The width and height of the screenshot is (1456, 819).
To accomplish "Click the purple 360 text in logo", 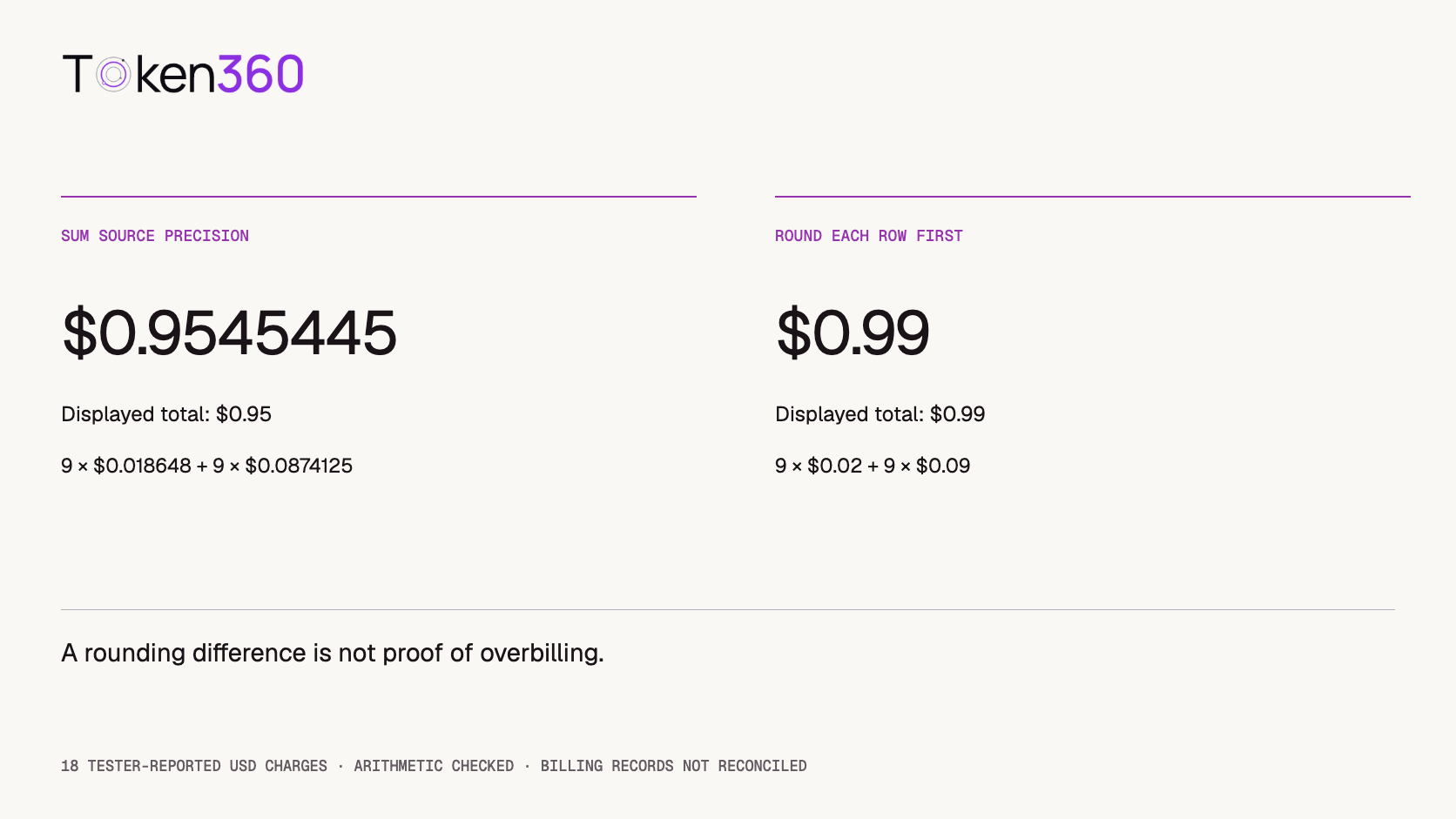I will coord(260,74).
